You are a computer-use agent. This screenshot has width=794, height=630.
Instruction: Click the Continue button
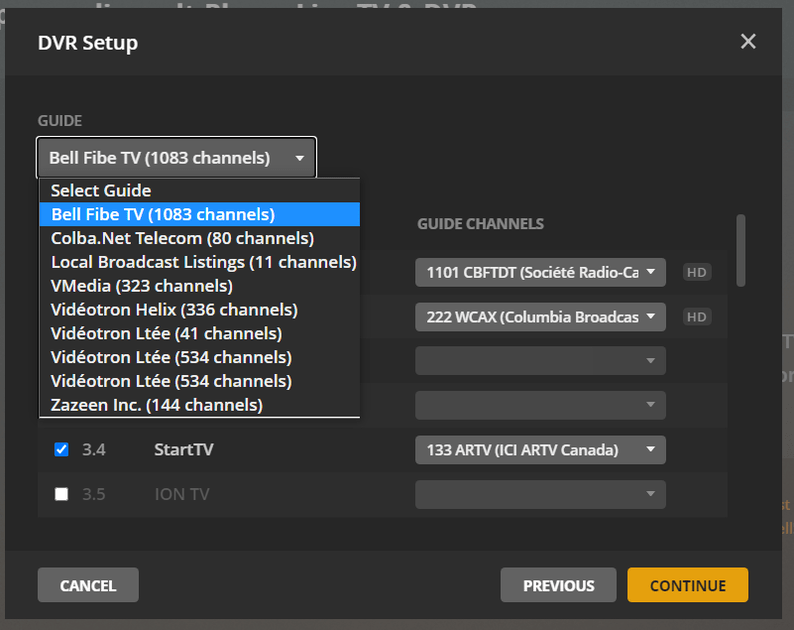(688, 585)
